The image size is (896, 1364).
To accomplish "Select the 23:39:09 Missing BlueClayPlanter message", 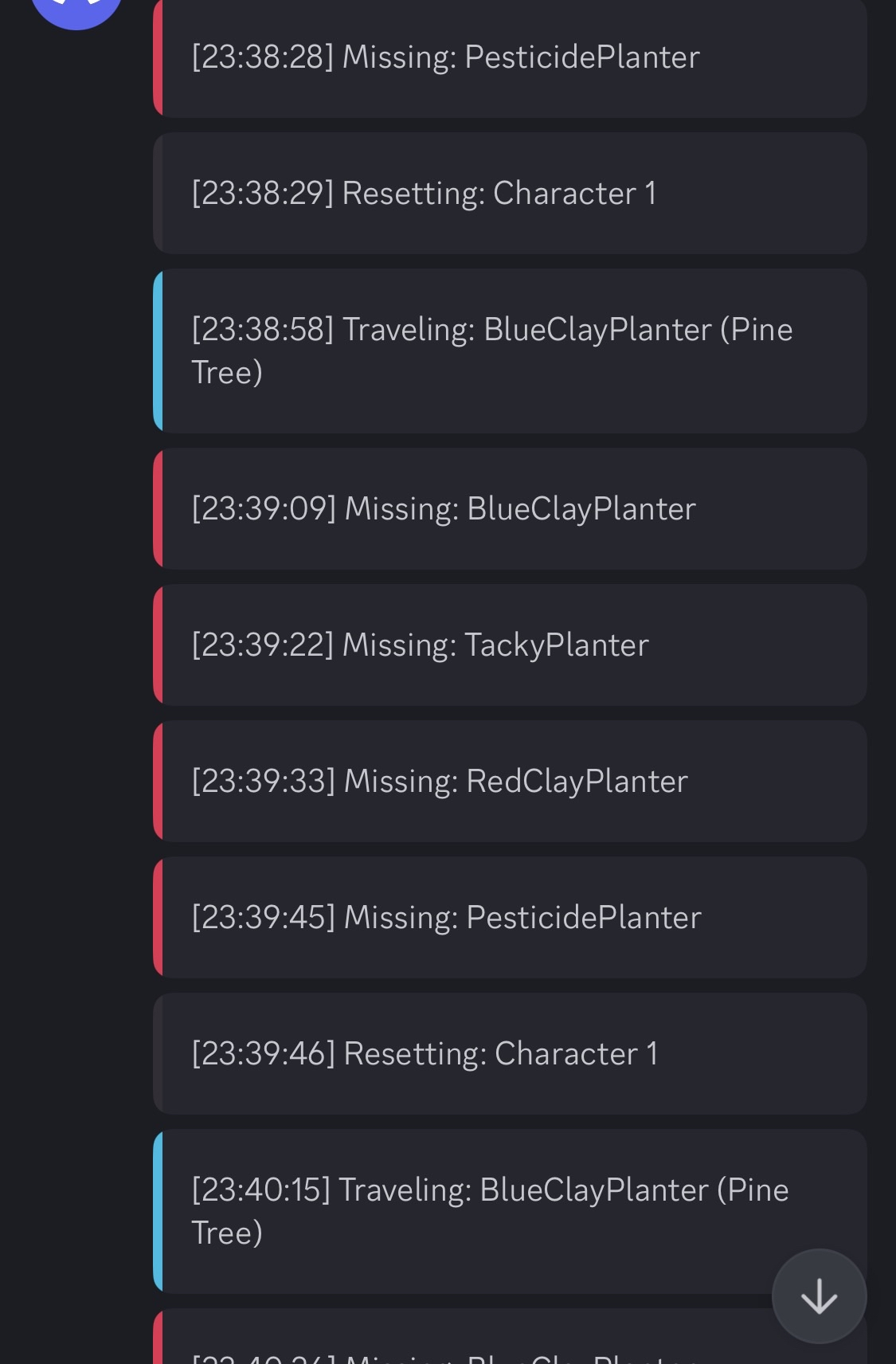I will 510,509.
